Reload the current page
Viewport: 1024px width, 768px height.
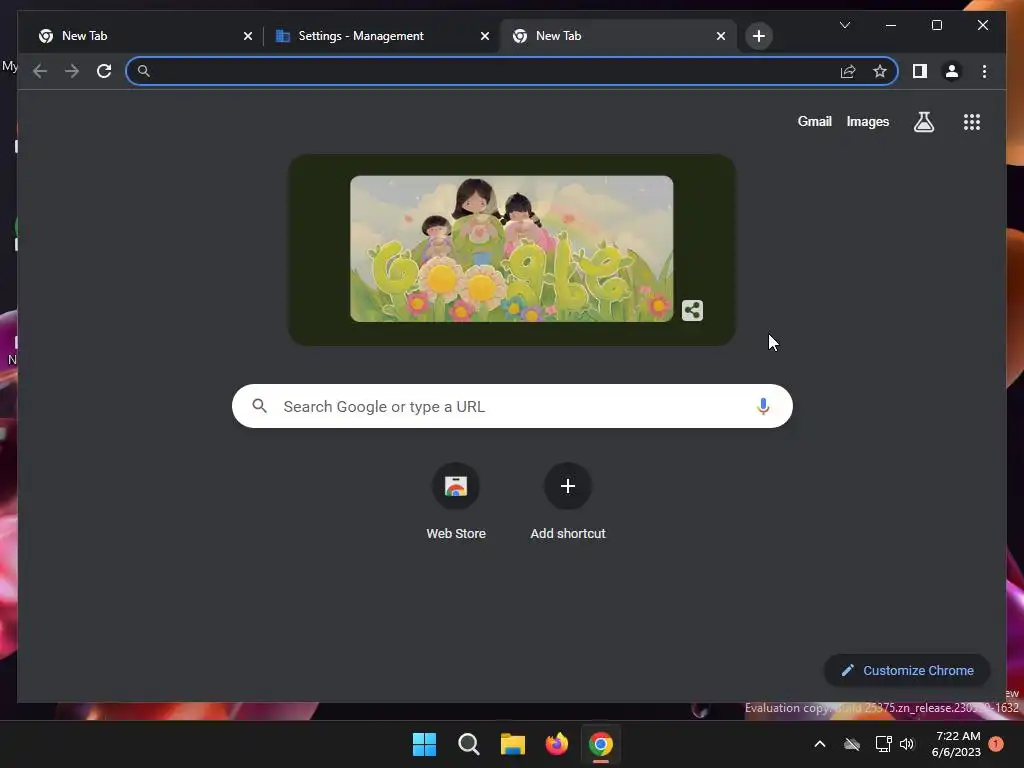pos(104,71)
